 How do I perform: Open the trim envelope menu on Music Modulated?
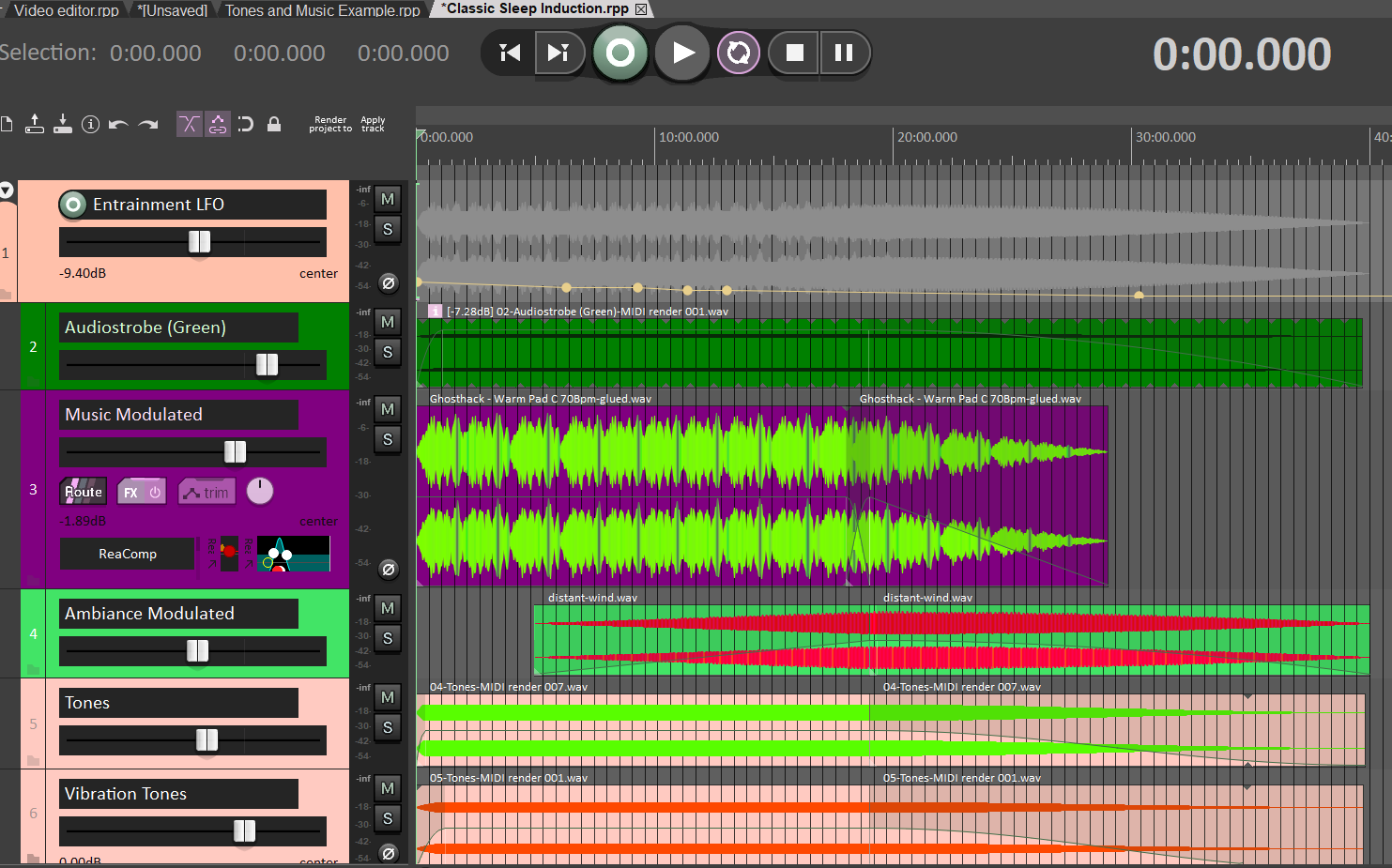click(207, 492)
